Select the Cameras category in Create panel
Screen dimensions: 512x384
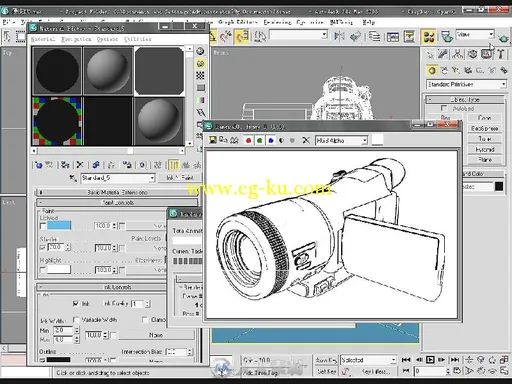pos(468,70)
